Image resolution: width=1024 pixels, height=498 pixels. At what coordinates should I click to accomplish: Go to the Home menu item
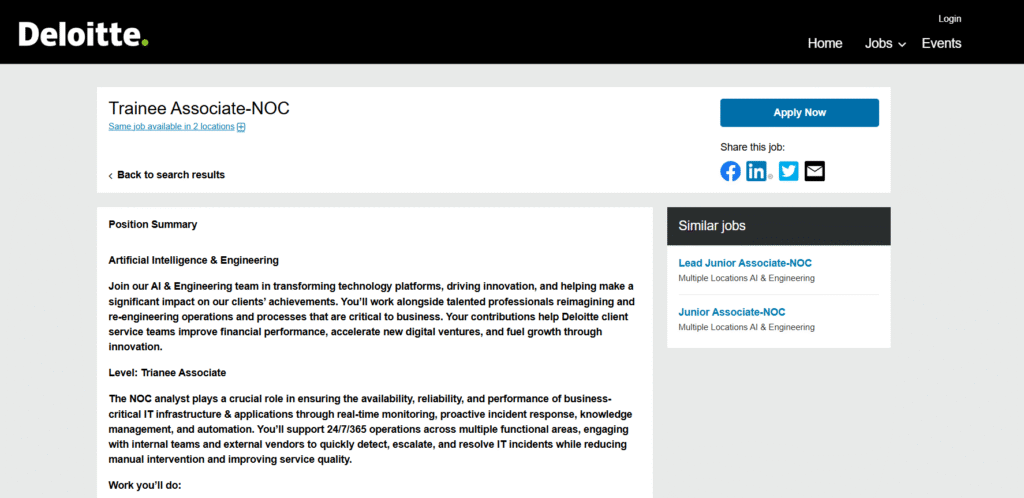(x=825, y=43)
